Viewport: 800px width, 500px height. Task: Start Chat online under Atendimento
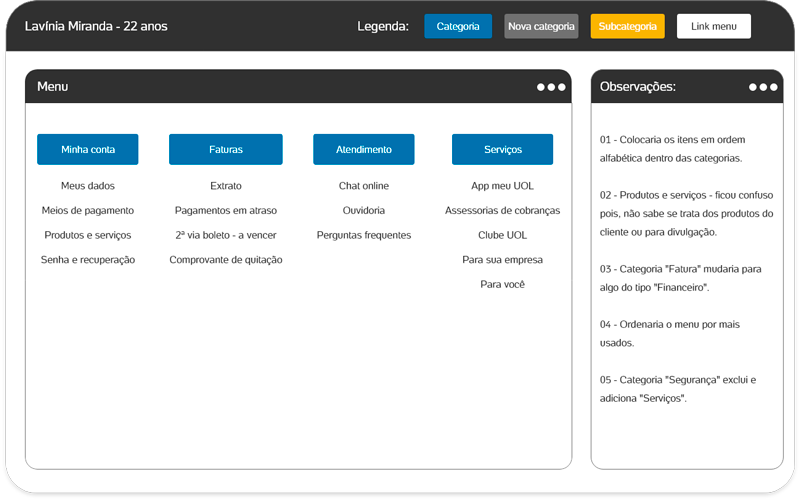point(363,186)
